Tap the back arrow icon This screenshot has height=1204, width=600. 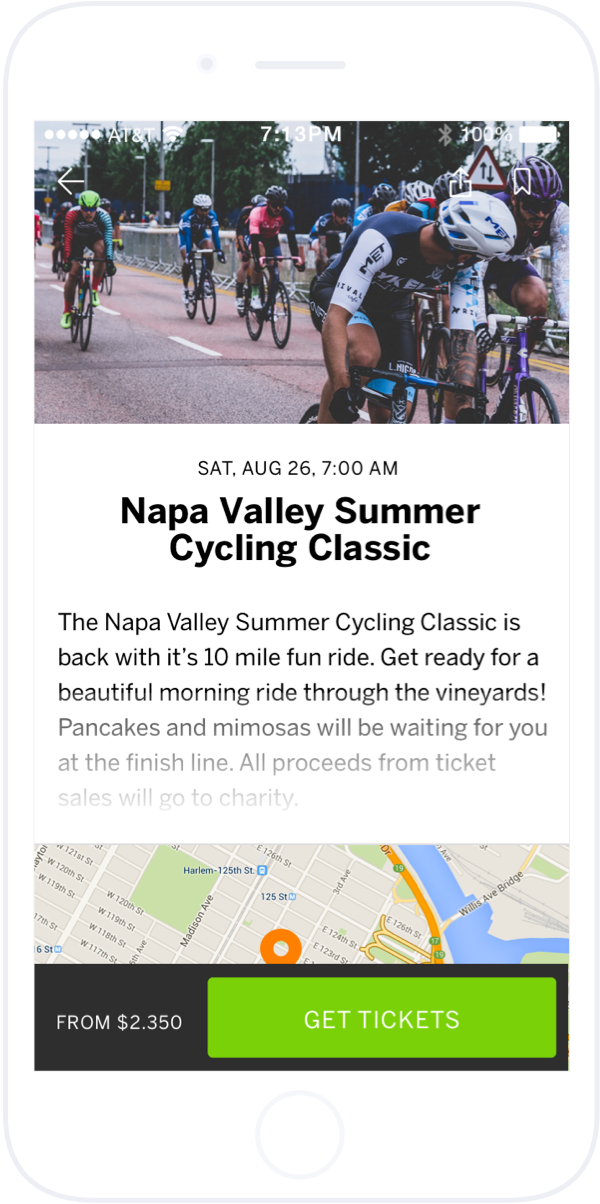[x=72, y=182]
